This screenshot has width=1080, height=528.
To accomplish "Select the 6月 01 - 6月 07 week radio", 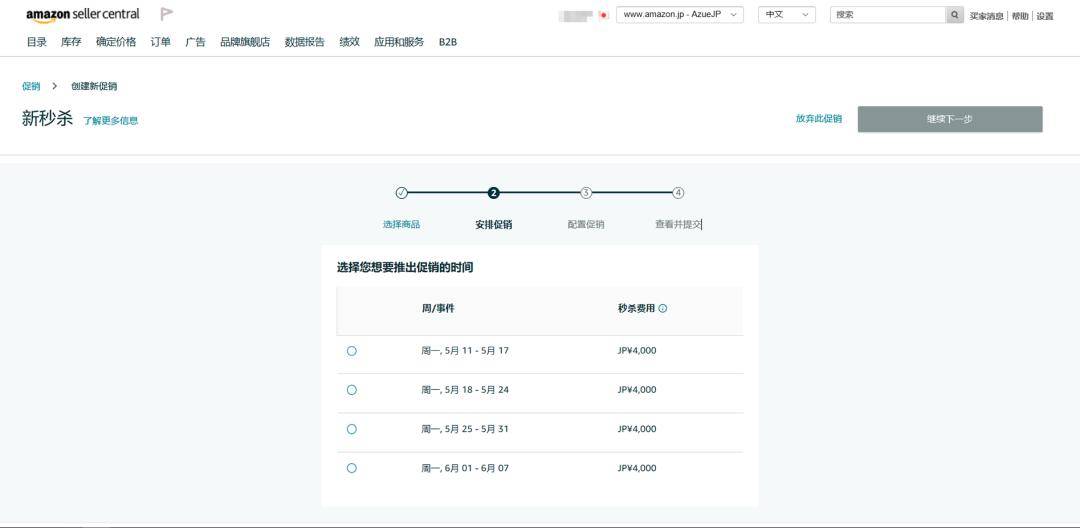I will click(352, 468).
